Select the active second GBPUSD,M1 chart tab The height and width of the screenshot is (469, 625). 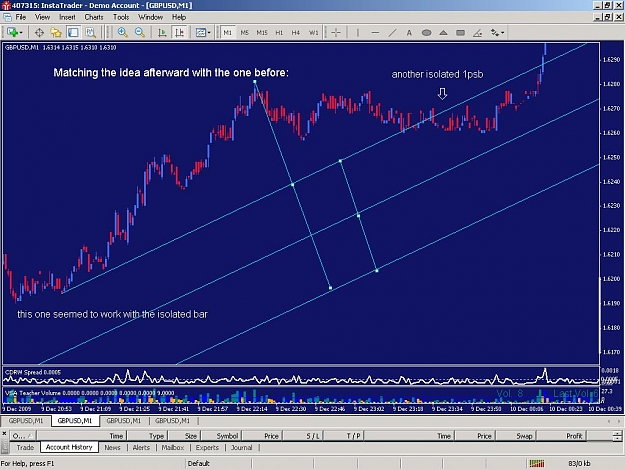click(75, 421)
